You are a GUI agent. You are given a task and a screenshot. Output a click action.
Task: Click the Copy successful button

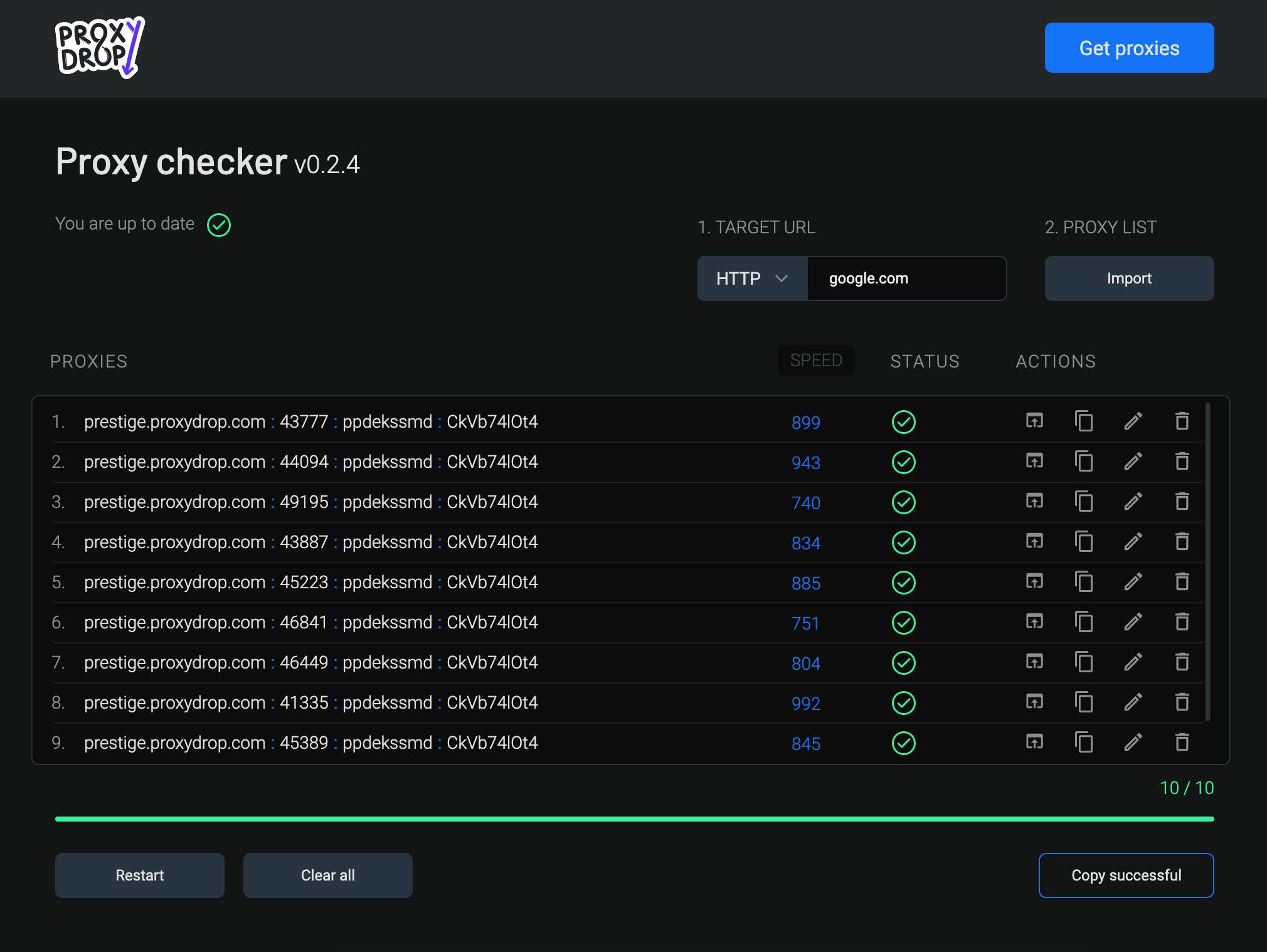[1127, 875]
